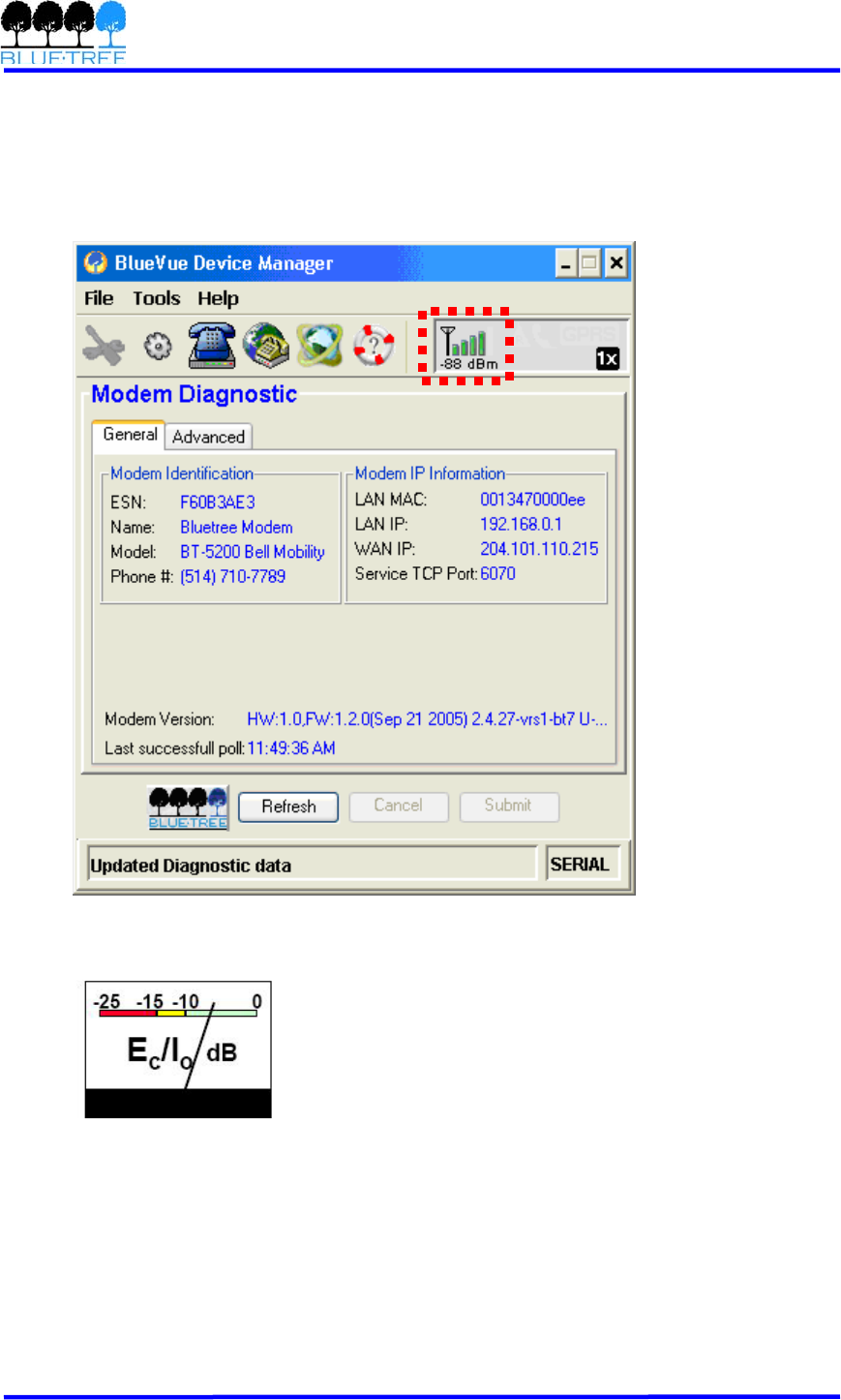Click the wrench and screwdriver toolbar icon
The height and width of the screenshot is (1400, 841).
(x=104, y=346)
